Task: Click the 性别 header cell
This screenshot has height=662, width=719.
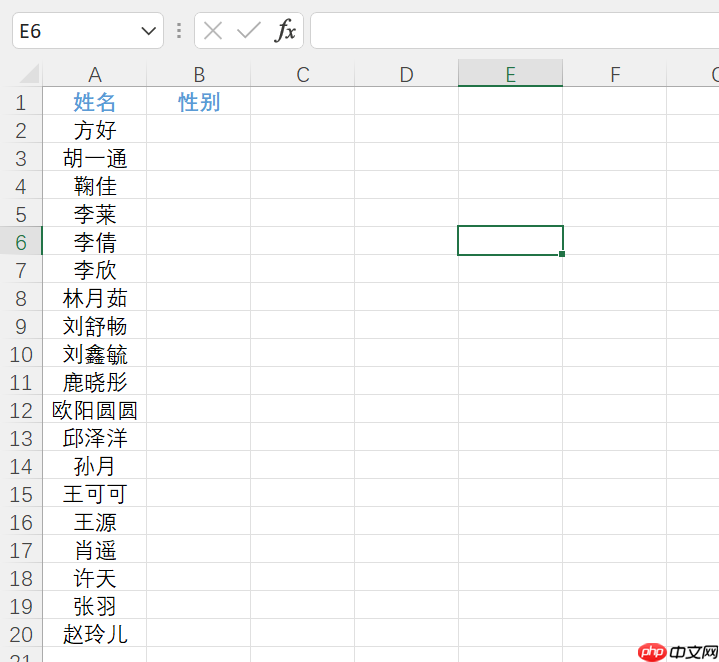Action: click(199, 101)
